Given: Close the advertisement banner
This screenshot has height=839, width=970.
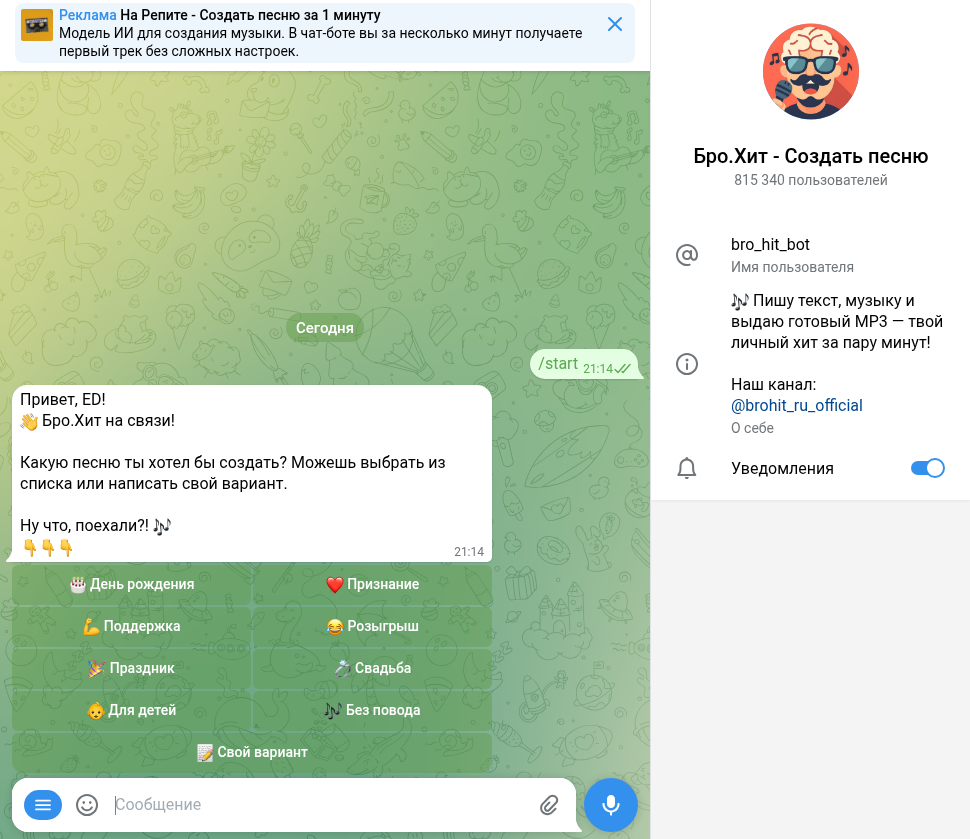Looking at the screenshot, I should tap(615, 24).
